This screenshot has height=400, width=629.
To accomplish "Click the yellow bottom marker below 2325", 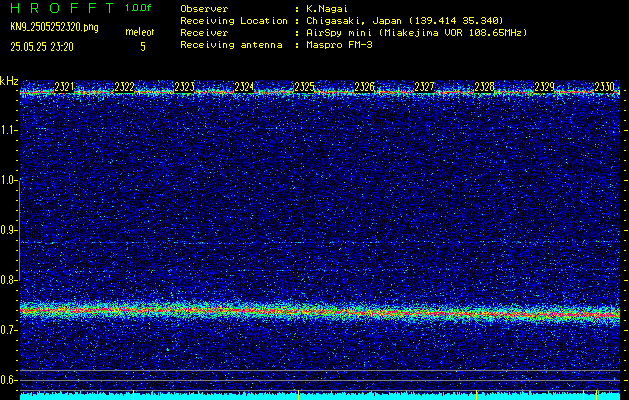I will point(298,394).
